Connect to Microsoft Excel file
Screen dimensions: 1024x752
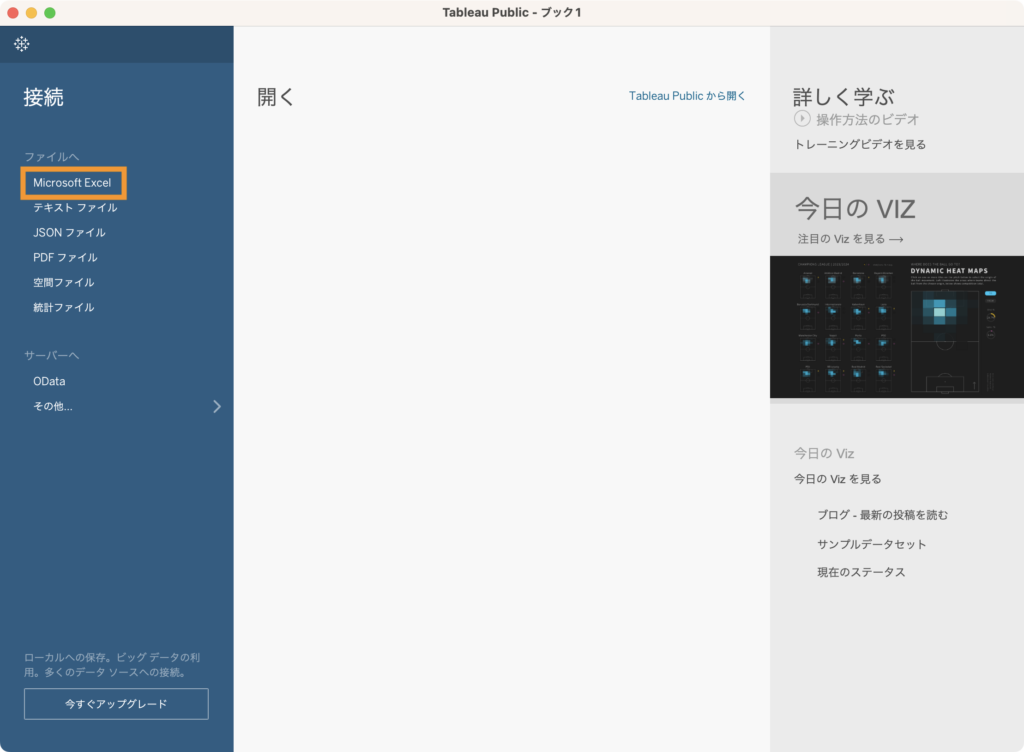72,183
